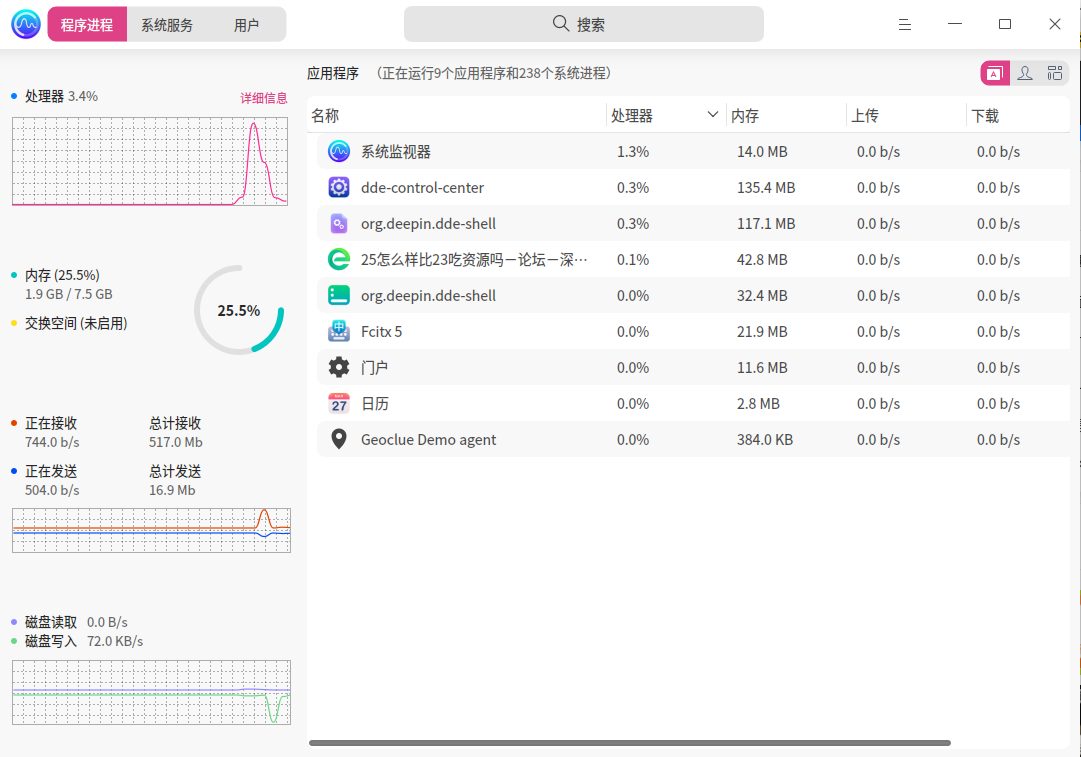Screen dimensions: 1081x757
Task: Switch to the 系统服务 tab
Action: [167, 25]
